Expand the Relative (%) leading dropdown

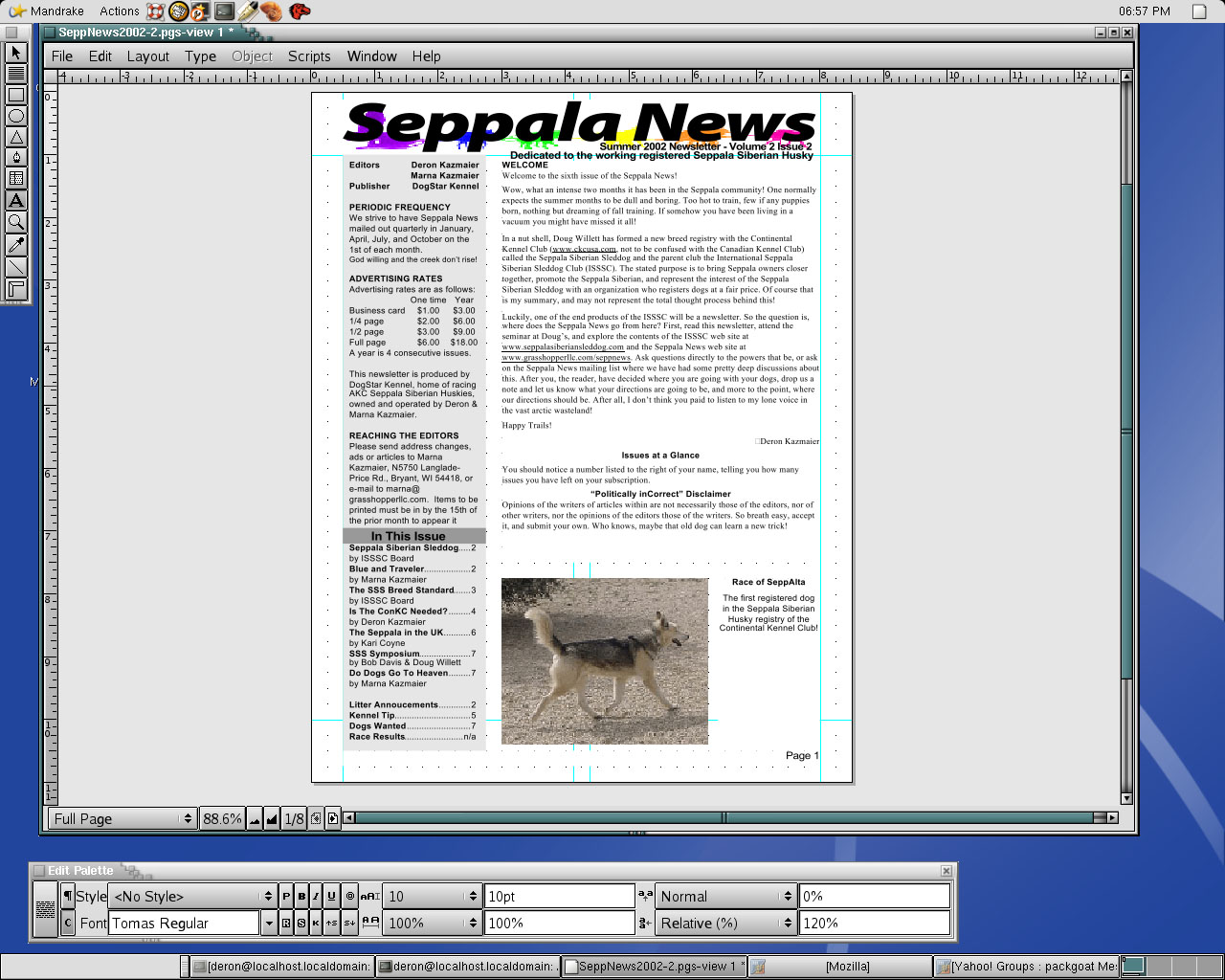tap(726, 924)
